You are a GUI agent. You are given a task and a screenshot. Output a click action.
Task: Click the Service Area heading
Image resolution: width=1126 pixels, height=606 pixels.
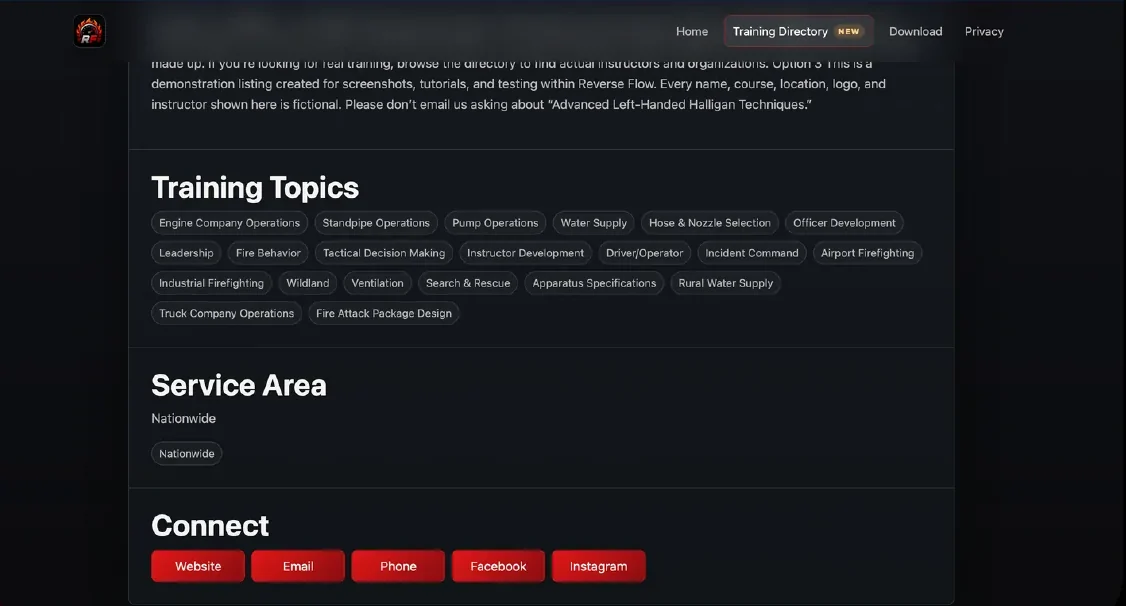(239, 386)
